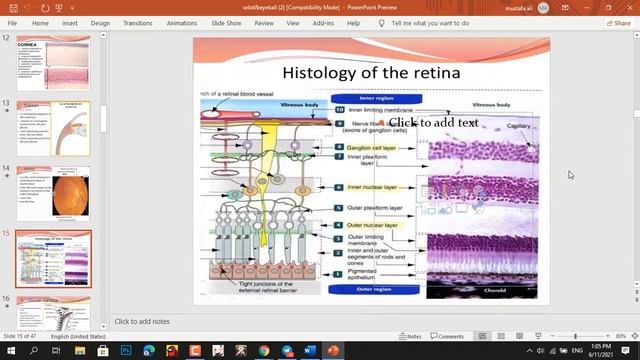This screenshot has width=640, height=360.
Task: Open the Help tab
Action: (x=353, y=23)
